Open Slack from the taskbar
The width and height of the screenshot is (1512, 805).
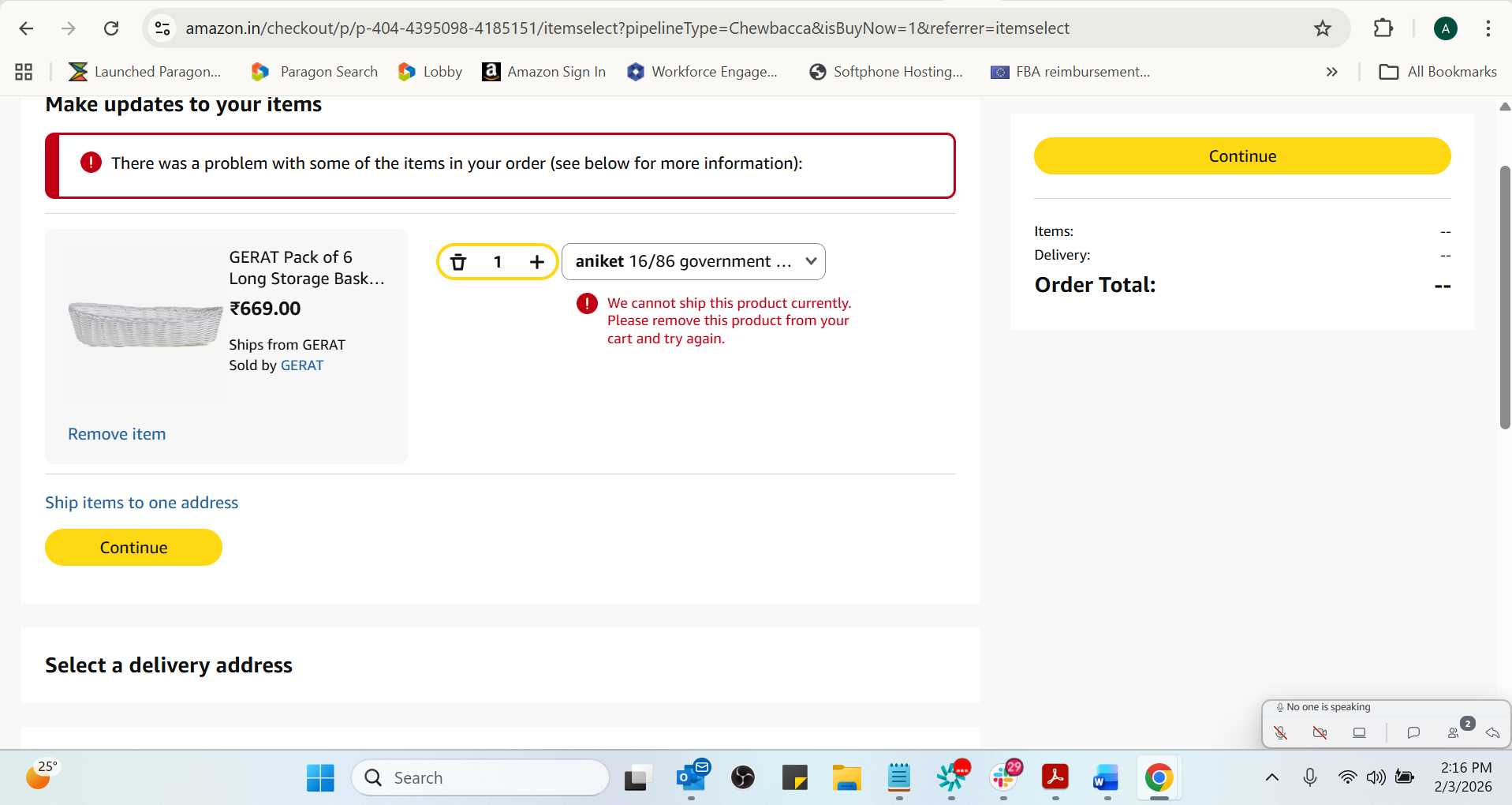(x=1003, y=777)
